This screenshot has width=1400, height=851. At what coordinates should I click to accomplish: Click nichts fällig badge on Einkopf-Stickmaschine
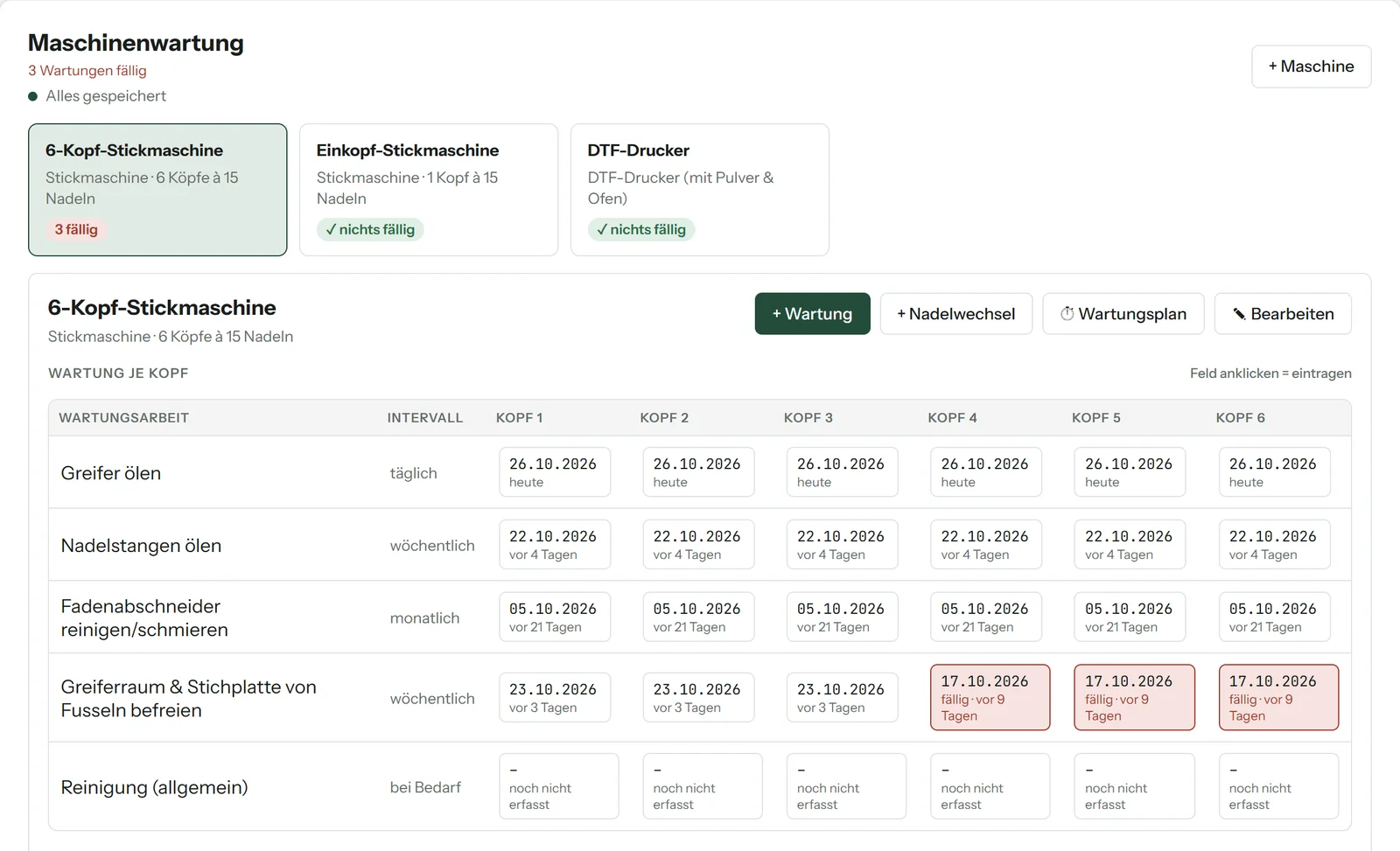point(370,229)
